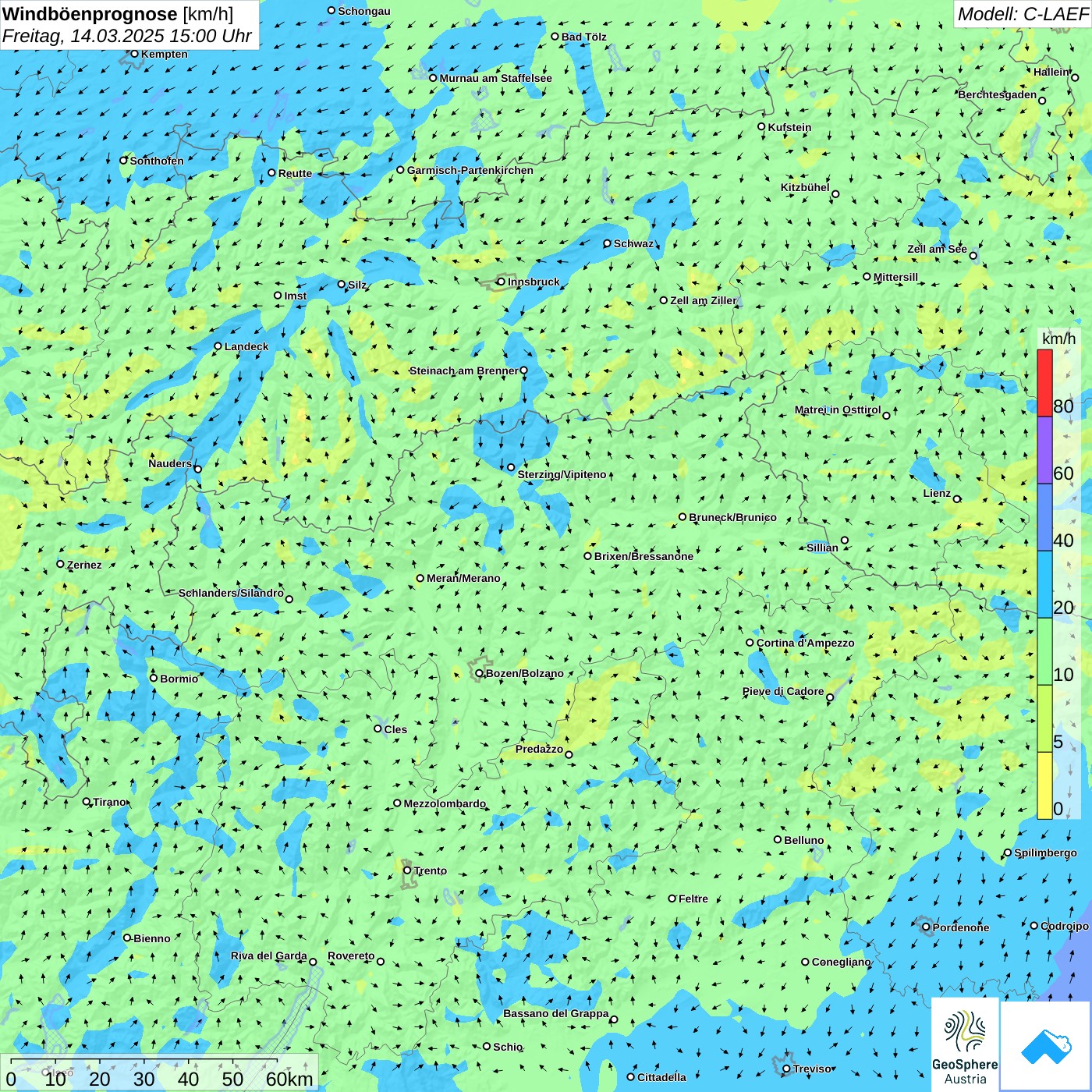
Task: Click the blue cloud app logo
Action: click(1046, 1047)
